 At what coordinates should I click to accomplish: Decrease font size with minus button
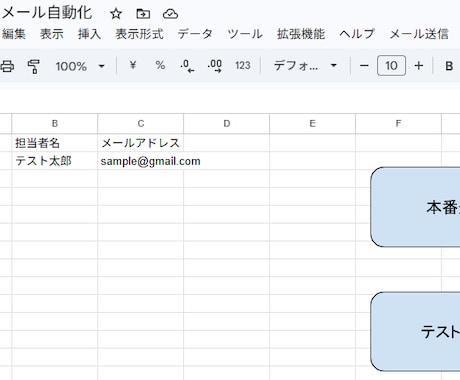(364, 66)
